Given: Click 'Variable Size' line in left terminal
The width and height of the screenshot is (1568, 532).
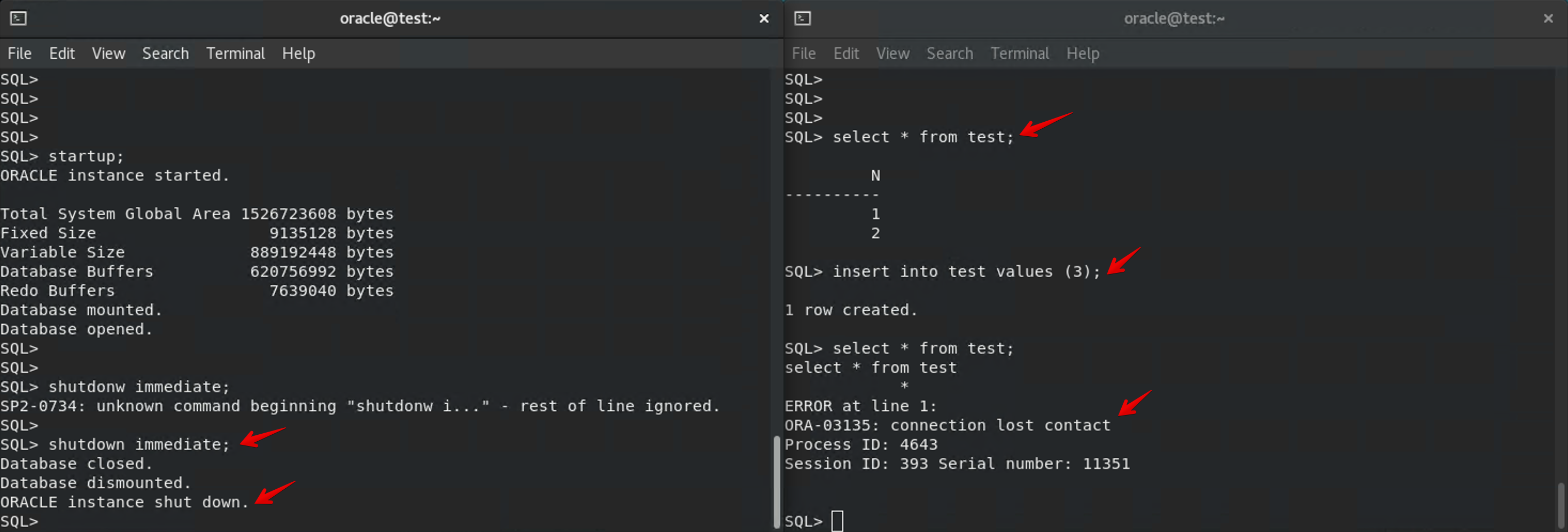Looking at the screenshot, I should point(197,253).
